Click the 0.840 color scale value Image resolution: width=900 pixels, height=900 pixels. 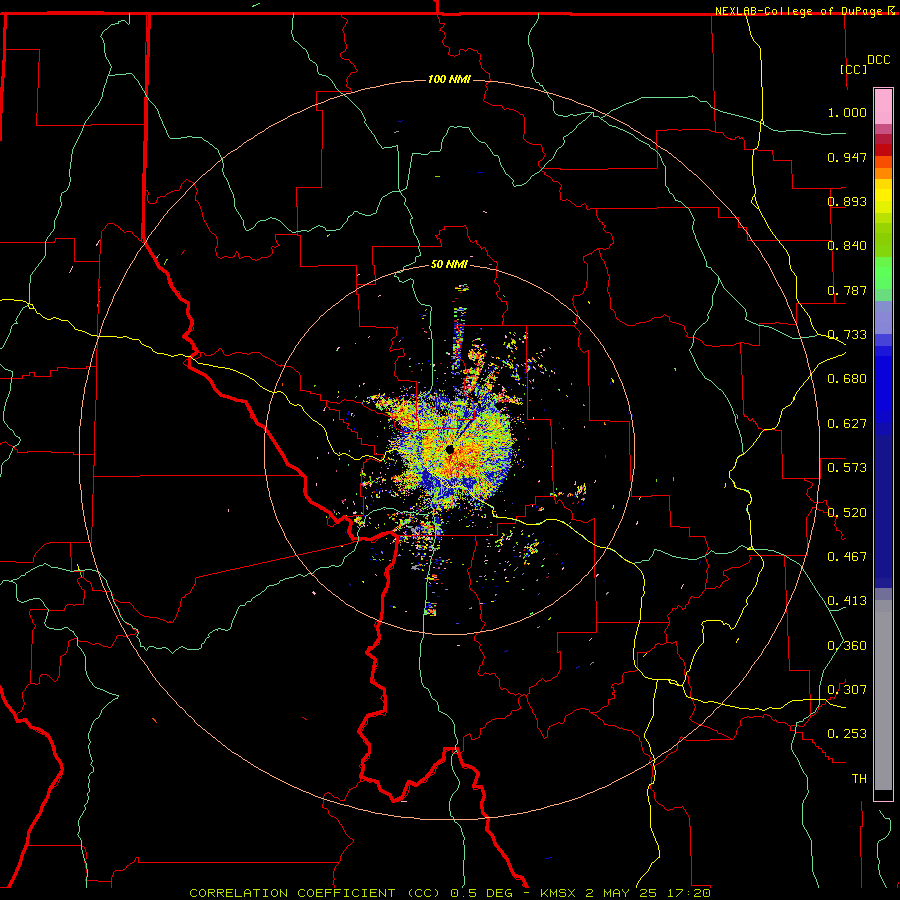[x=847, y=246]
